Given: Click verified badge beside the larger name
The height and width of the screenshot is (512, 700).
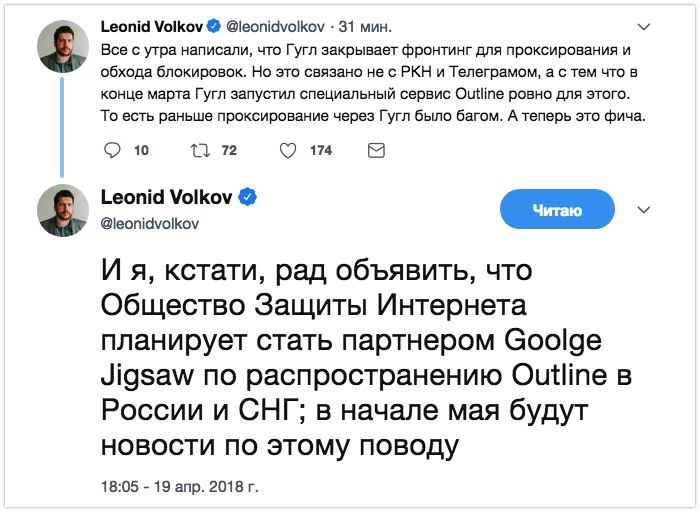Looking at the screenshot, I should click(x=248, y=198).
